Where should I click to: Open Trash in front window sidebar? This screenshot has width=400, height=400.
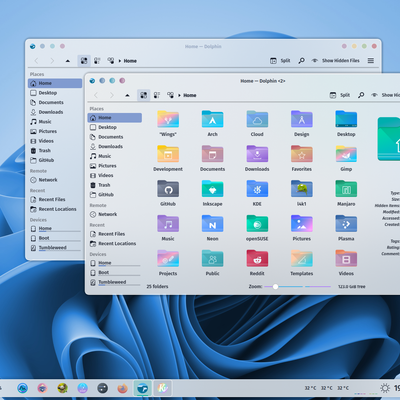(x=115, y=185)
